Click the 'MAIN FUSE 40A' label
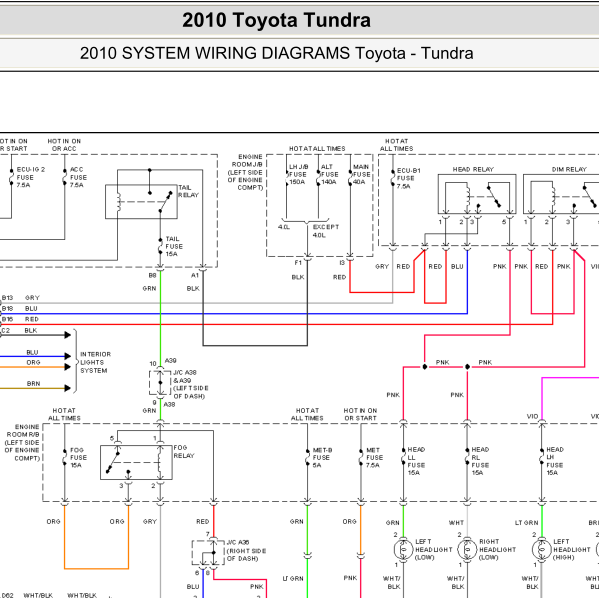599x598 pixels. (x=361, y=175)
